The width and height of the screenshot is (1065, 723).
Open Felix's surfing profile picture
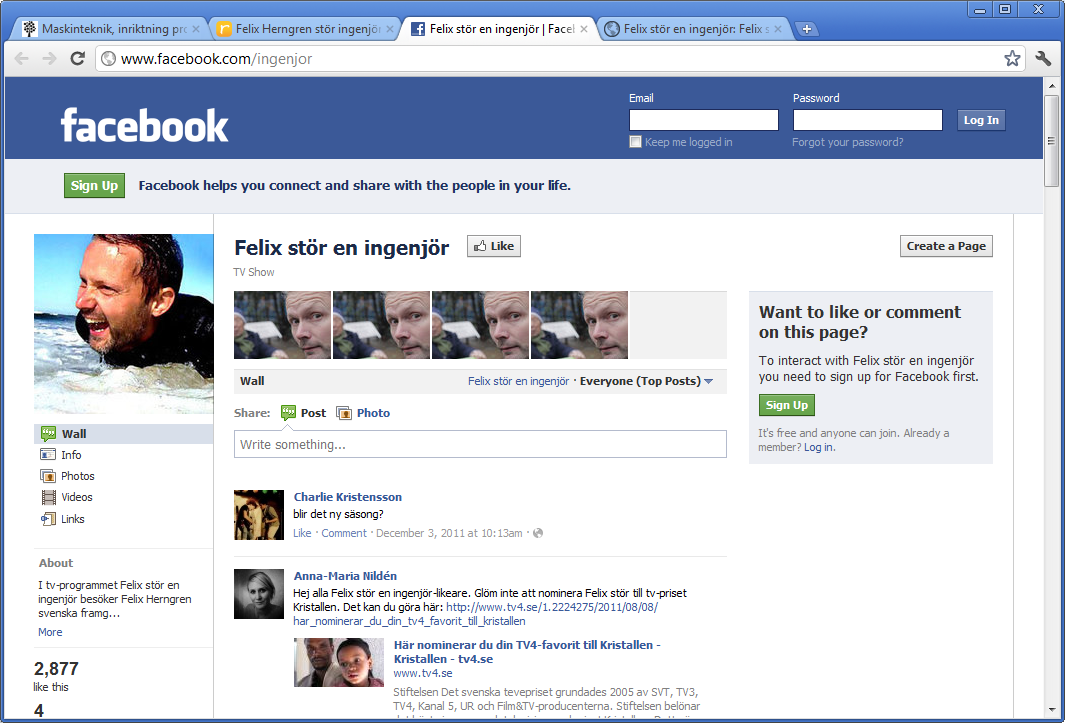point(124,324)
